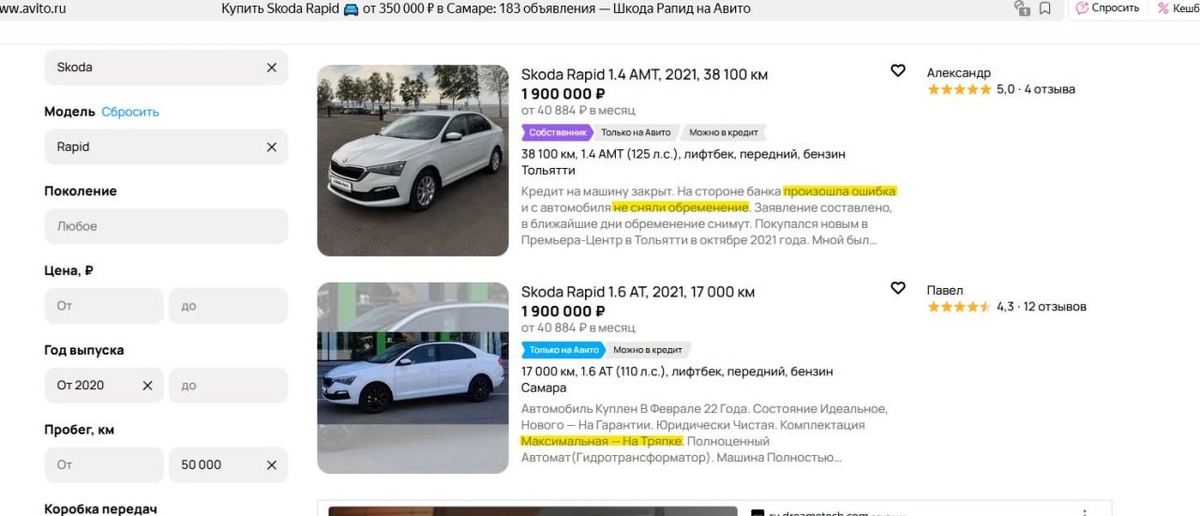The image size is (1200, 516).
Task: Click the price 'От' input
Action: [x=104, y=306]
